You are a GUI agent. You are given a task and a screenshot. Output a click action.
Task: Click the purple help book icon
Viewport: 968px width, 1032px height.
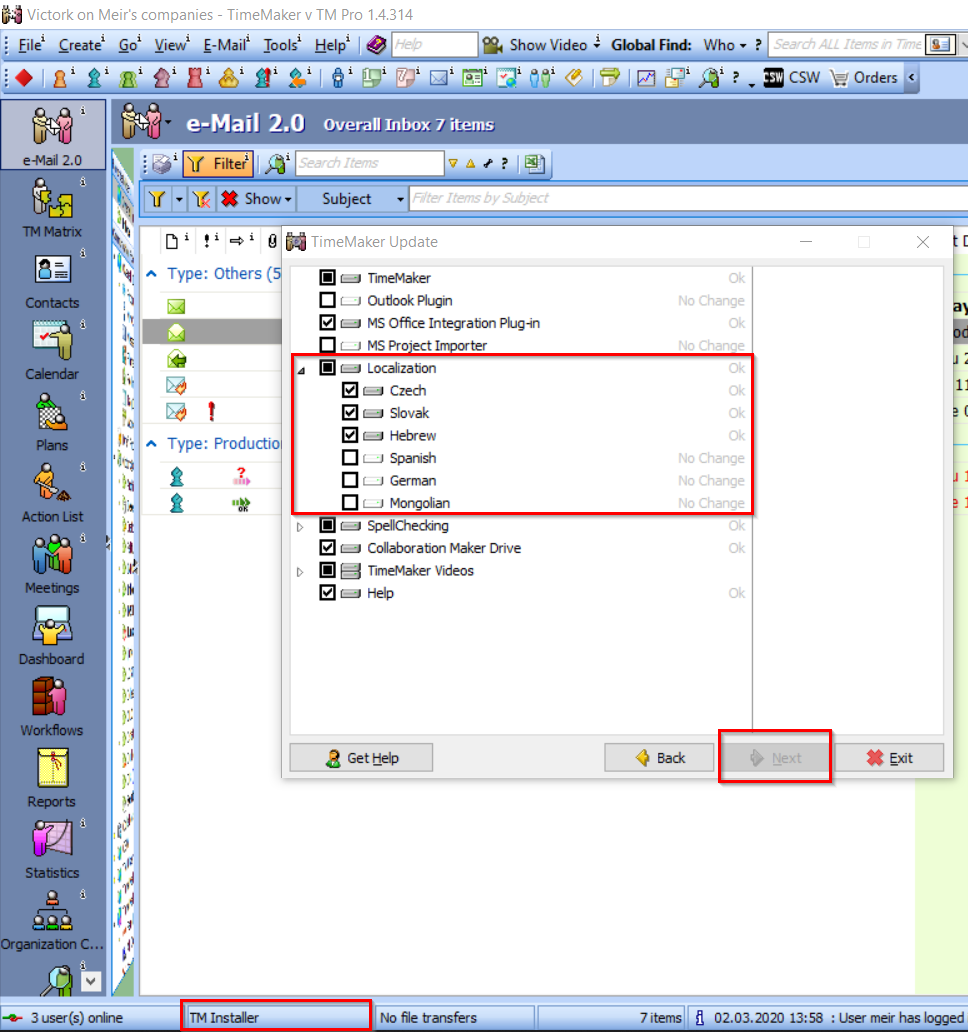pyautogui.click(x=376, y=45)
